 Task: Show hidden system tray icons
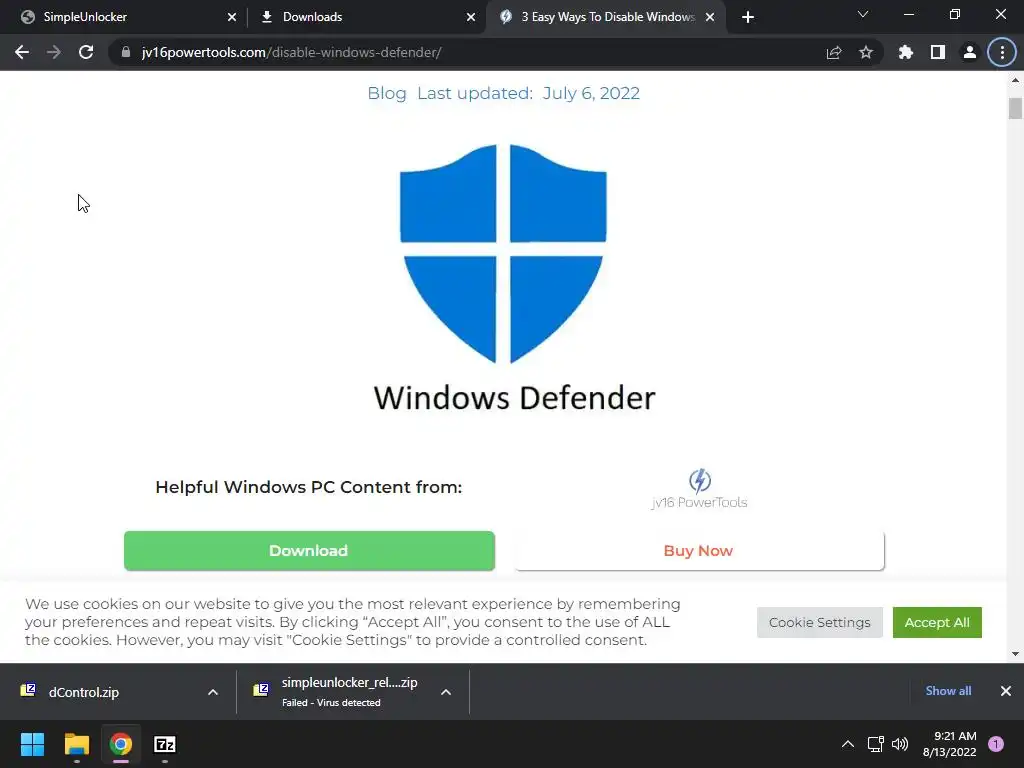point(848,744)
